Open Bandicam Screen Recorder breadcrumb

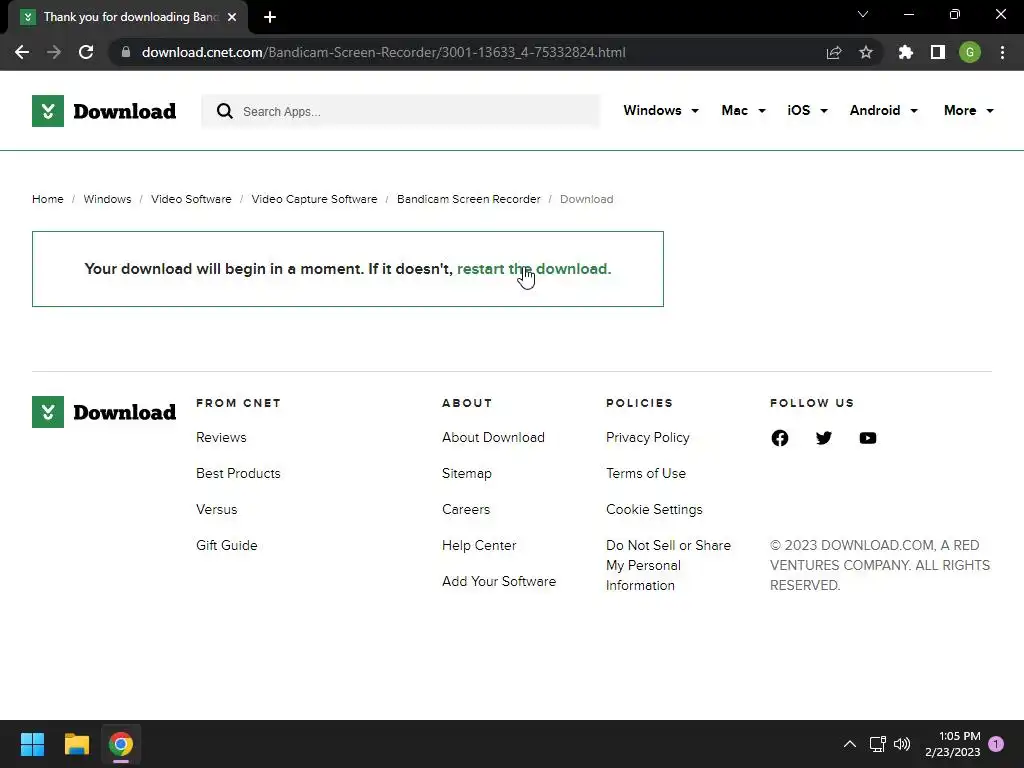468,199
